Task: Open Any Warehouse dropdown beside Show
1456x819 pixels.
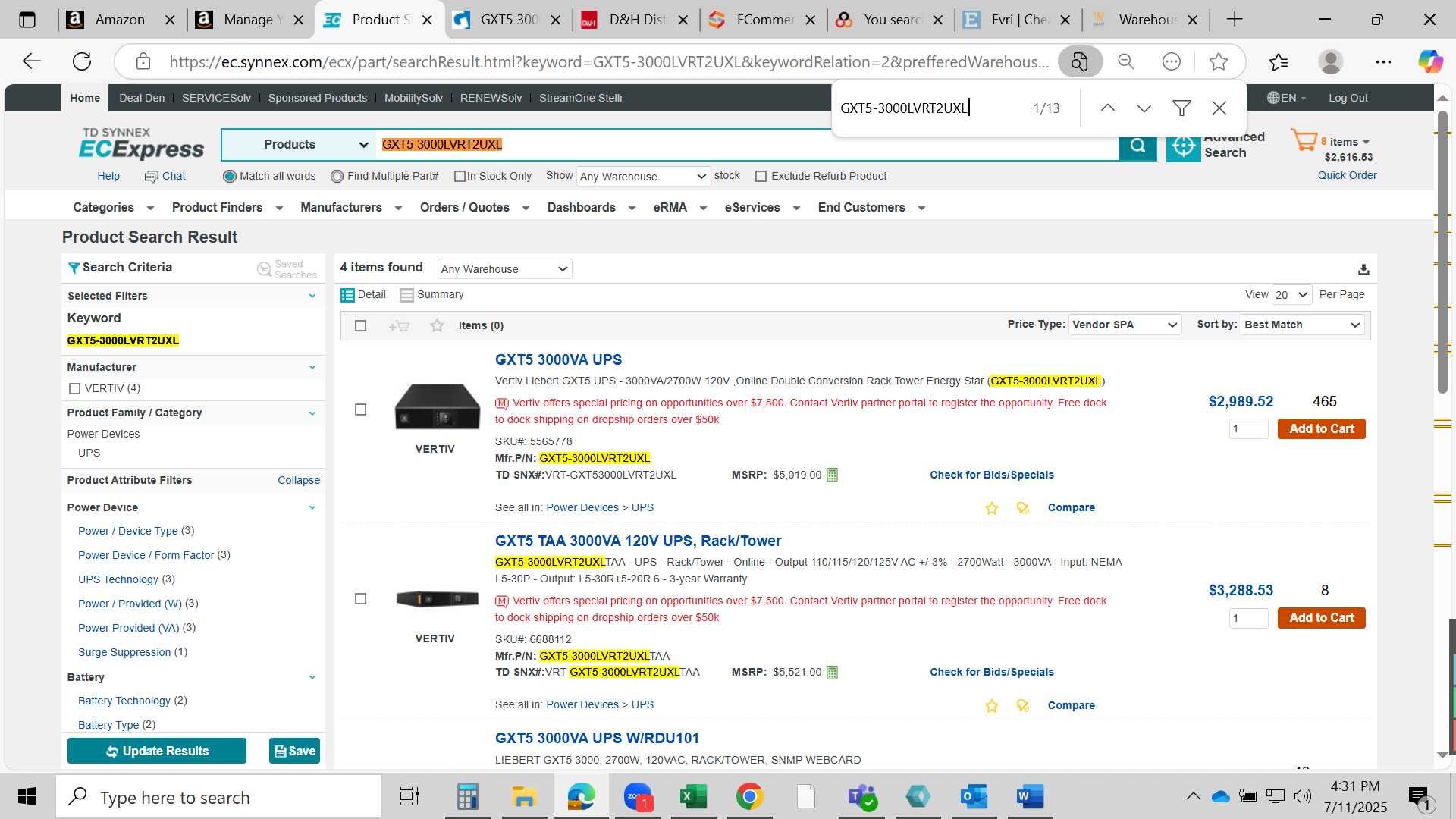Action: 643,177
